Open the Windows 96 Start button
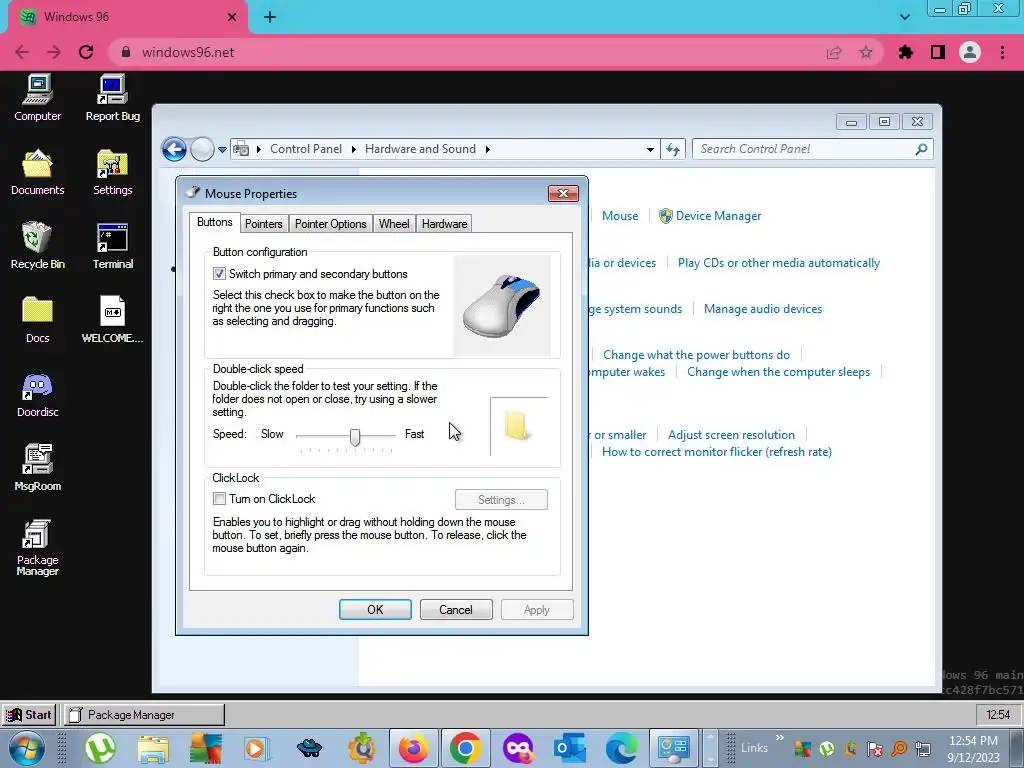Screen dimensions: 1024x768 pyautogui.click(x=29, y=715)
